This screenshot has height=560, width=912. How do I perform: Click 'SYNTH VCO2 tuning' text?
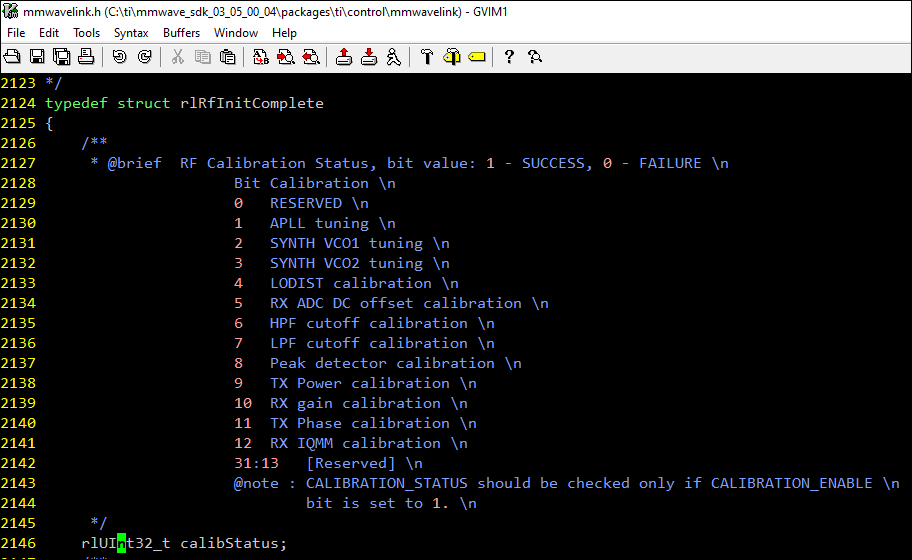coord(347,263)
